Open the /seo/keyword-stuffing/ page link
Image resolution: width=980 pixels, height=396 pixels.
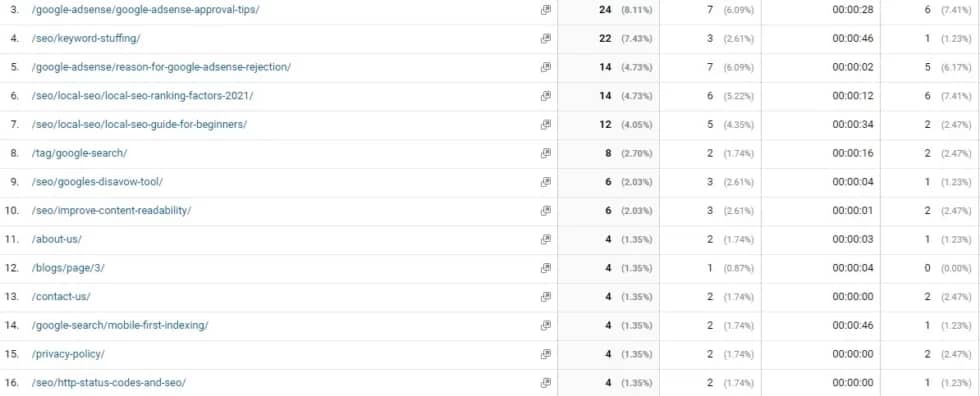(x=86, y=39)
